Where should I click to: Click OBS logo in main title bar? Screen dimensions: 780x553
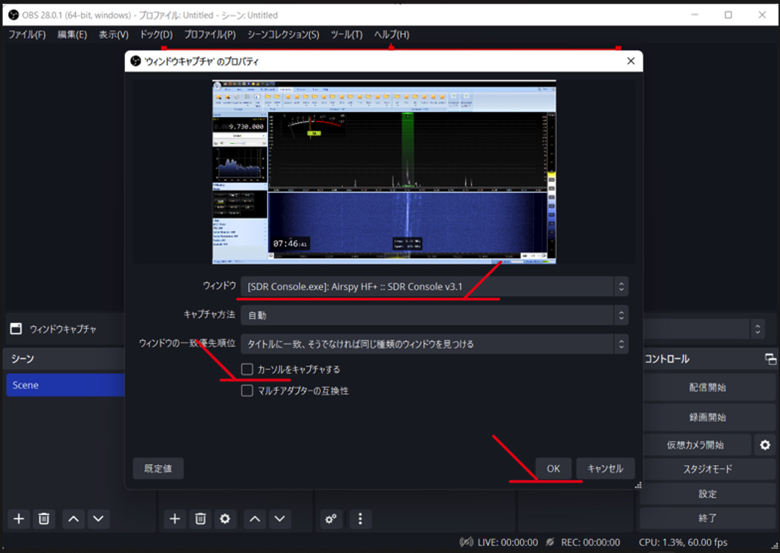(14, 15)
